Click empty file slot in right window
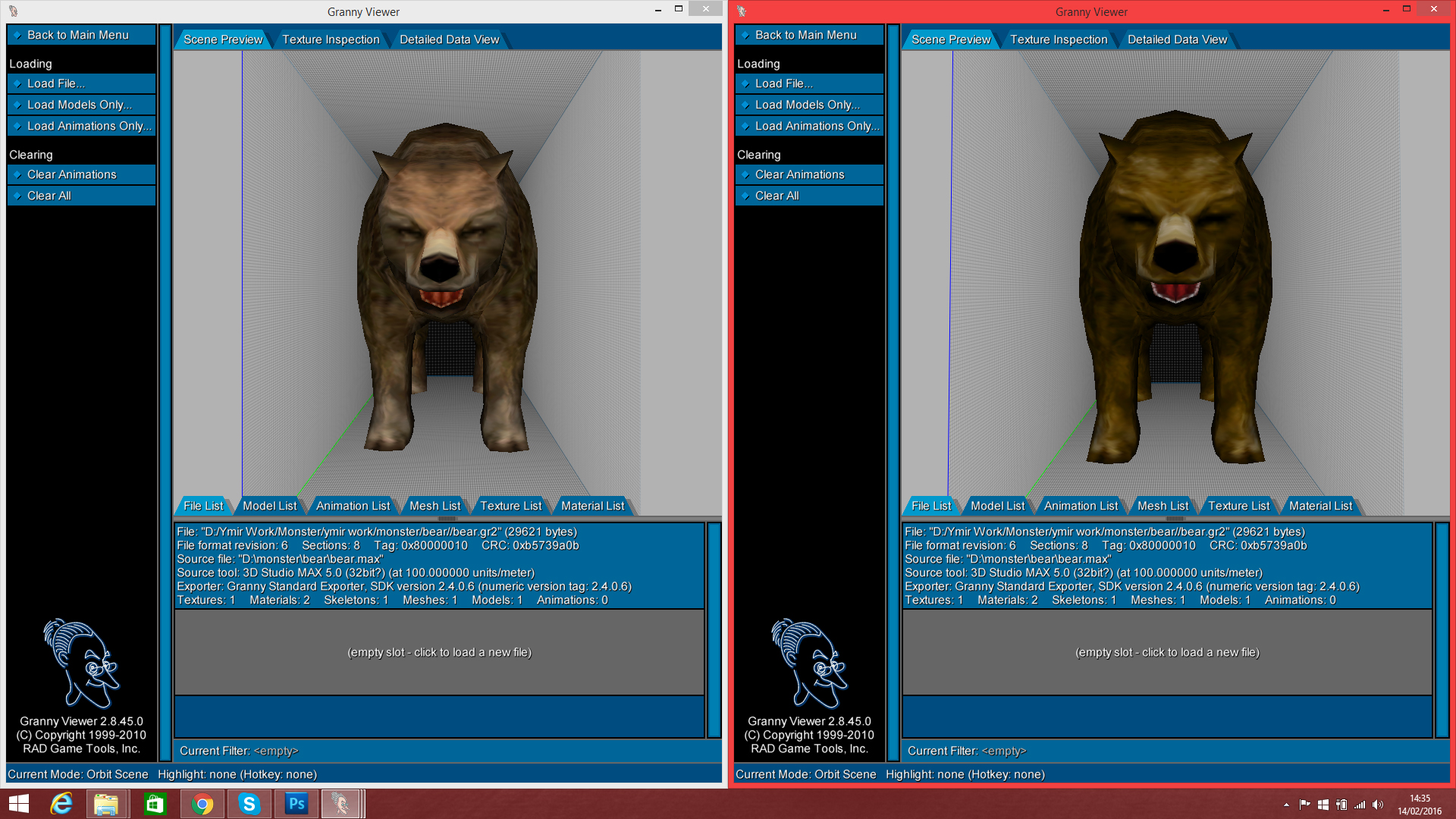The height and width of the screenshot is (819, 1456). [1168, 652]
